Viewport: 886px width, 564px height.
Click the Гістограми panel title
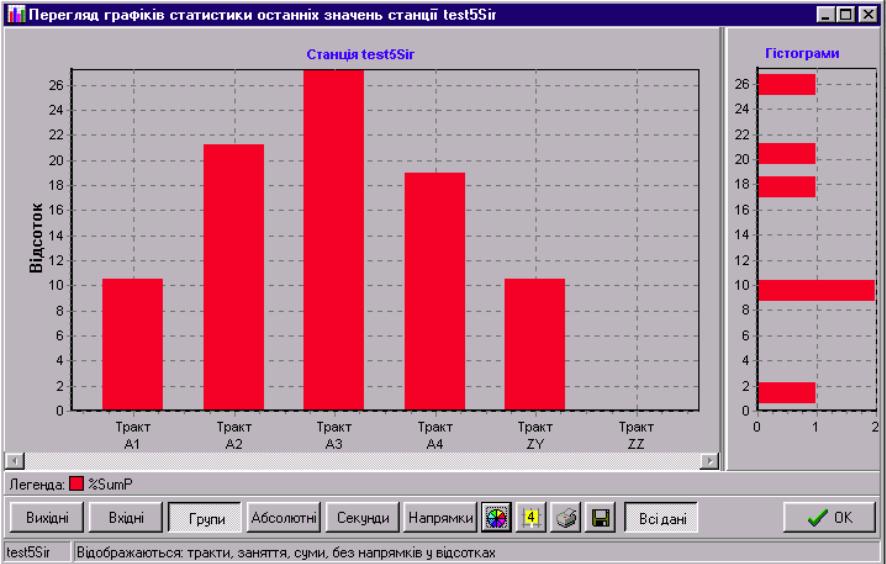802,53
